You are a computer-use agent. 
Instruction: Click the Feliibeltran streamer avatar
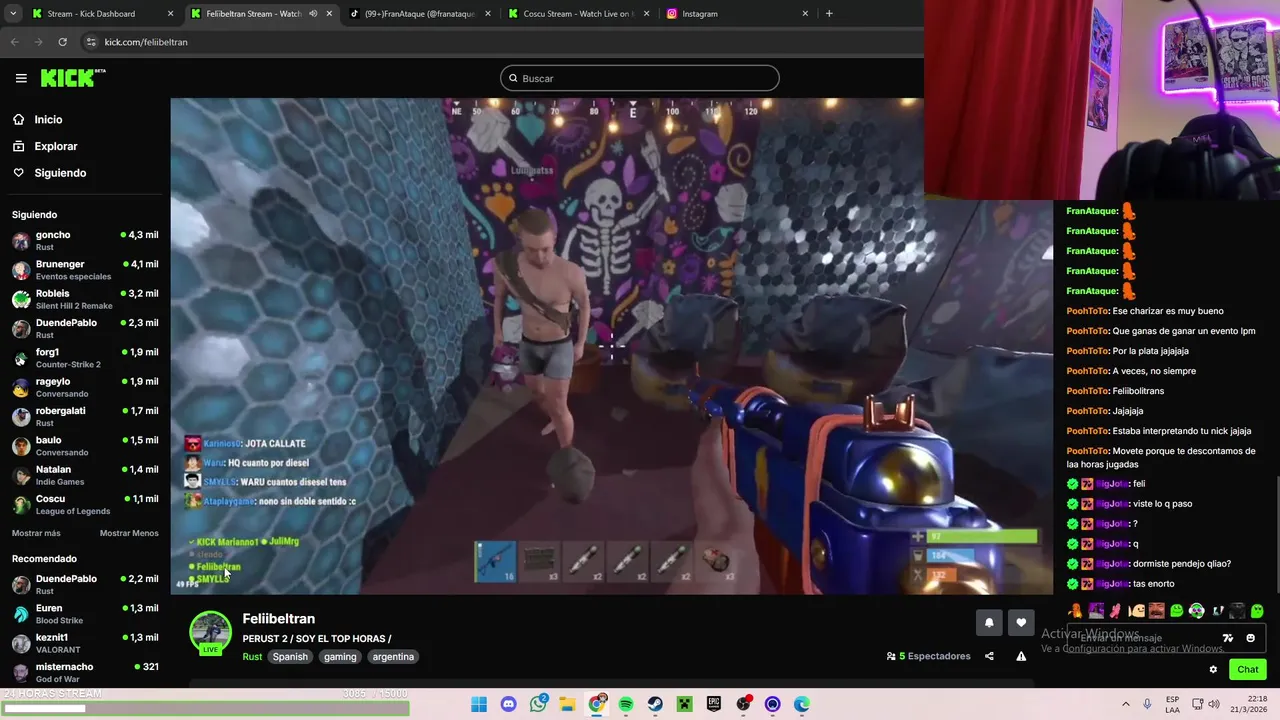click(210, 632)
